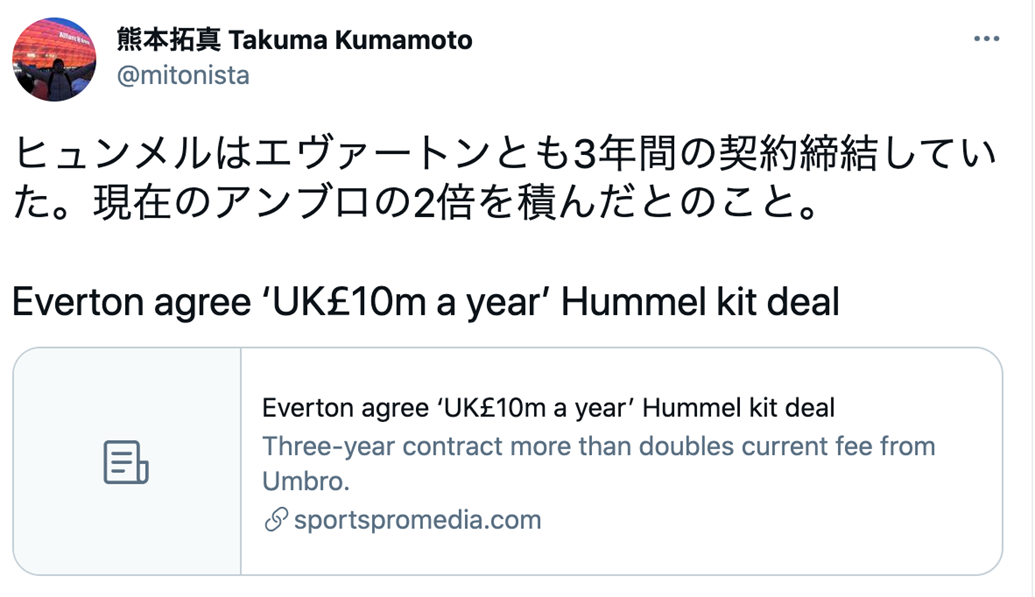
Task: Click the word 'Umbro.' in card description
Action: (x=306, y=481)
